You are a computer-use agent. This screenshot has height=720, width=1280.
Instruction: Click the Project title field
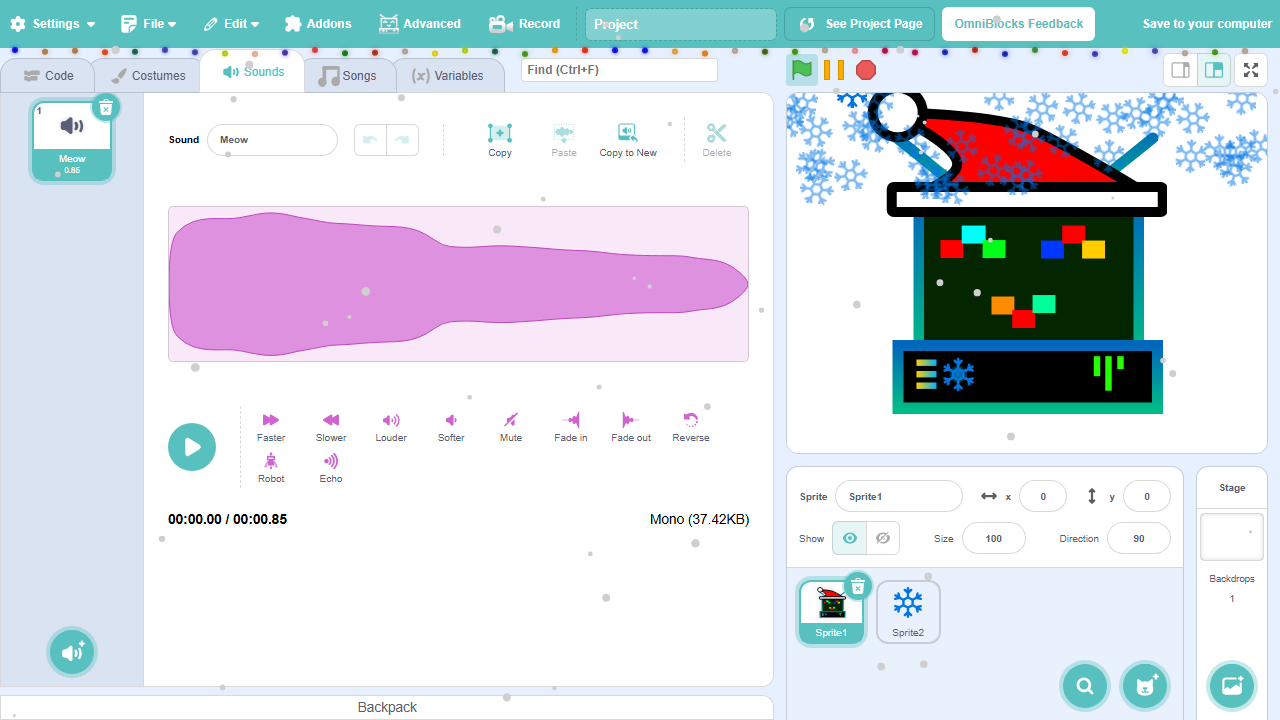681,24
